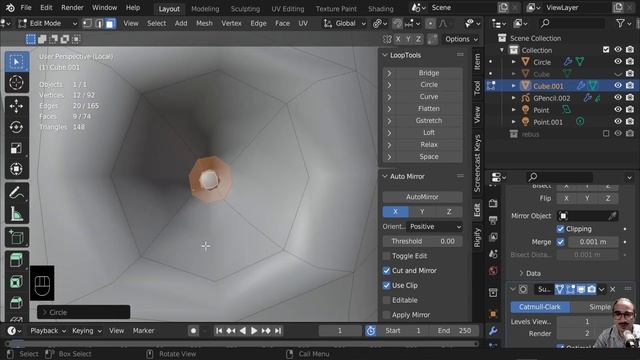The image size is (640, 360).
Task: Switch to vertex select mode
Action: tap(87, 24)
